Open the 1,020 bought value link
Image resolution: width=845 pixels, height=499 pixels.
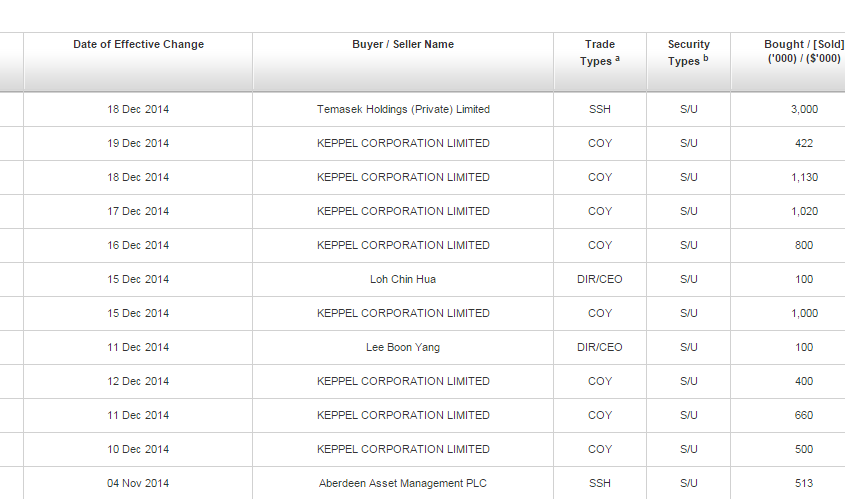(x=804, y=211)
